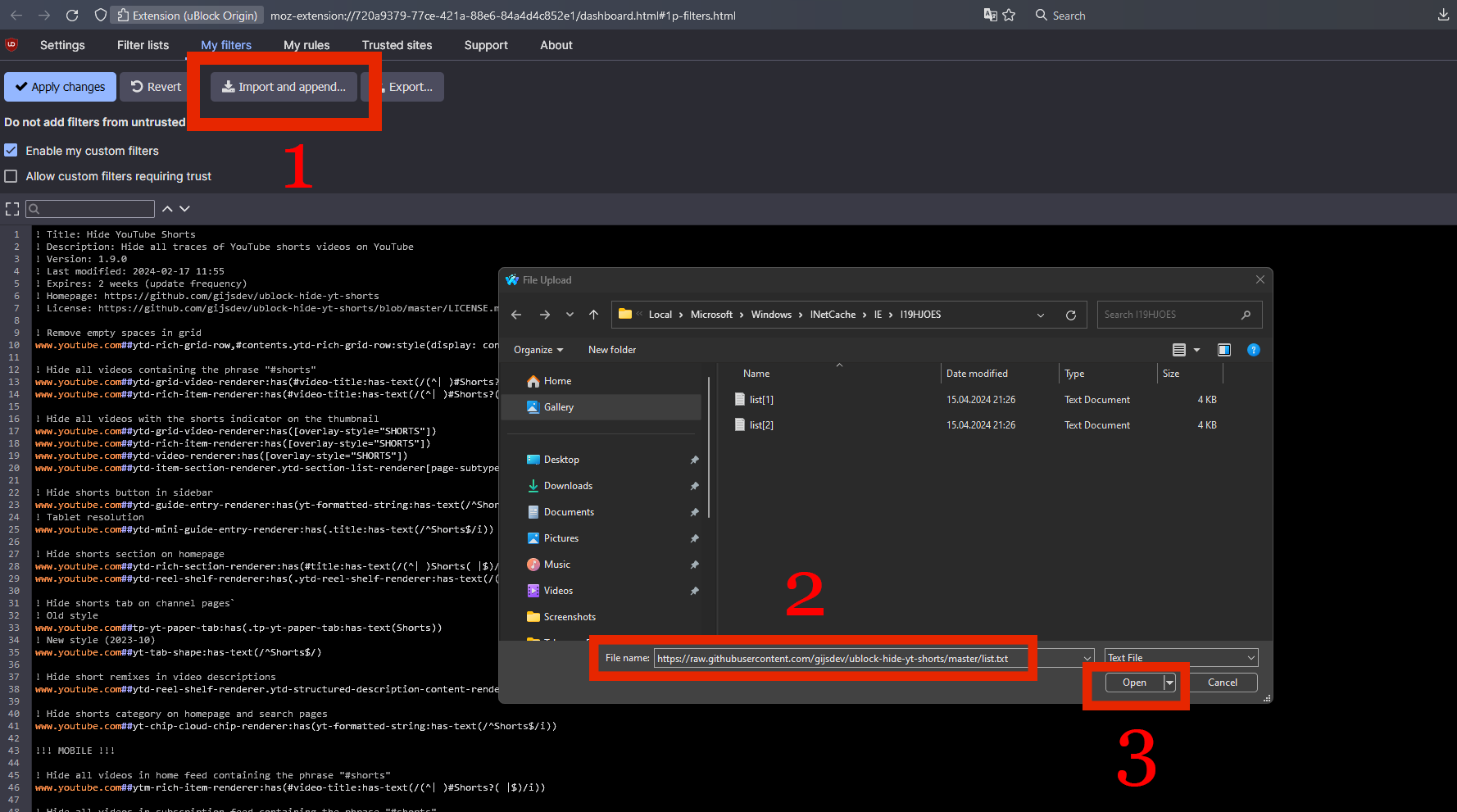
Task: Click Import and append button
Action: 284,87
